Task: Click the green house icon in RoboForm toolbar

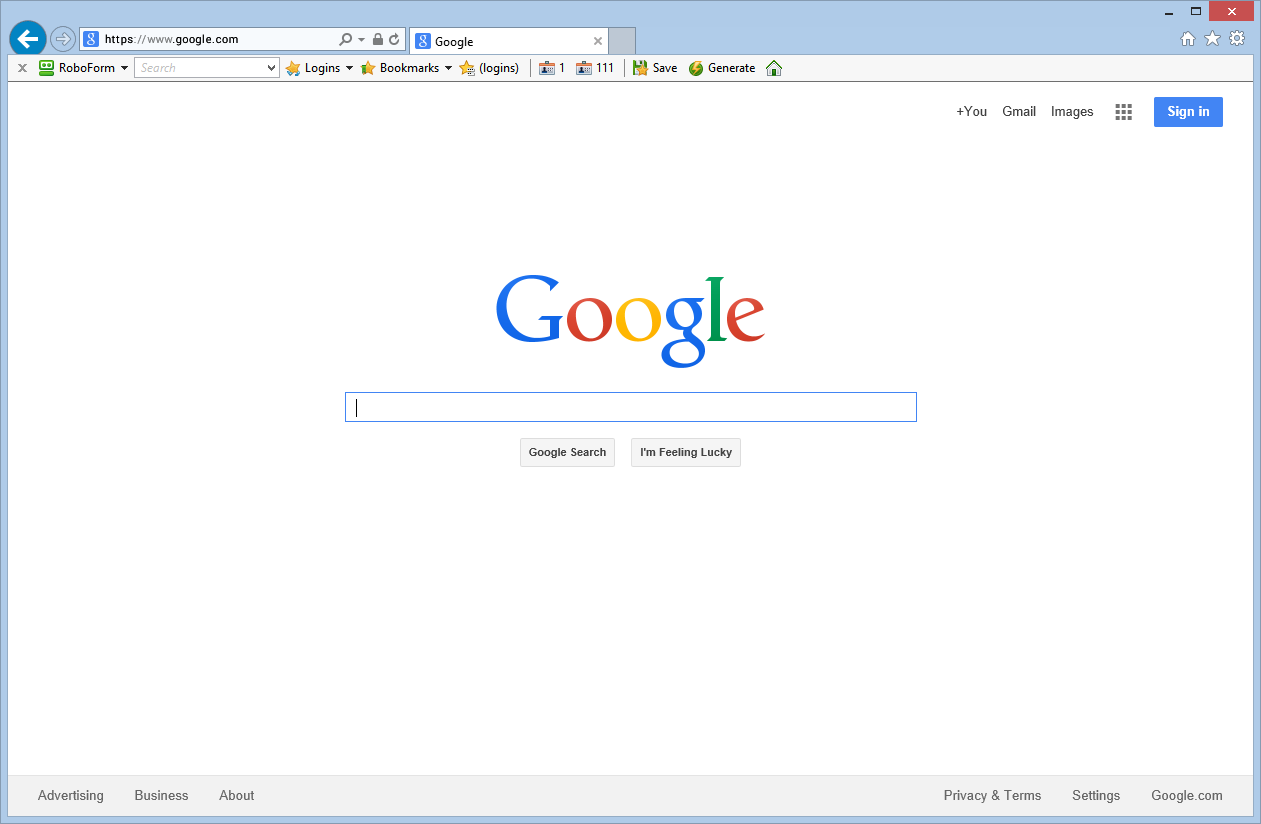Action: pos(774,68)
